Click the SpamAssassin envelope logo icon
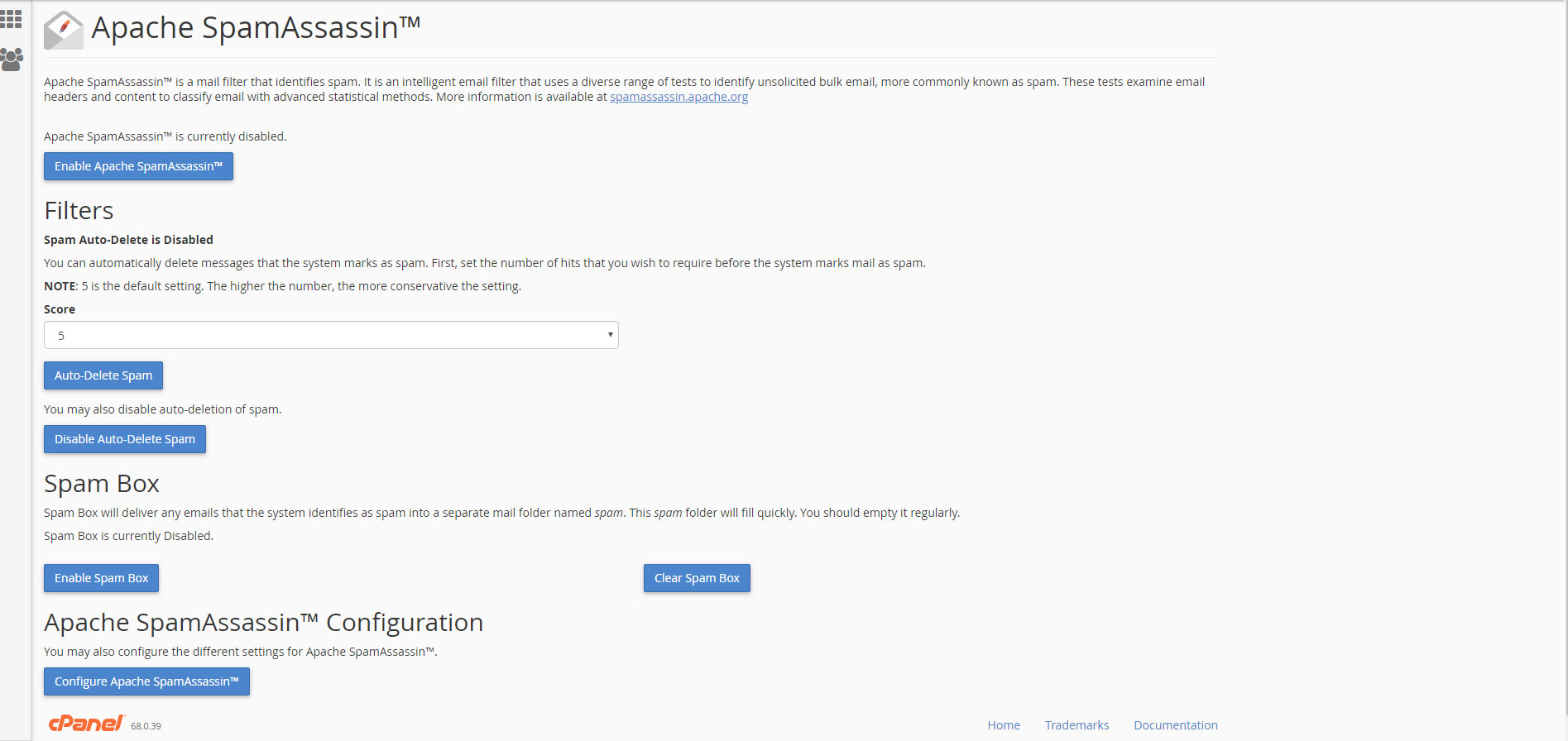This screenshot has width=1568, height=741. pos(64,30)
